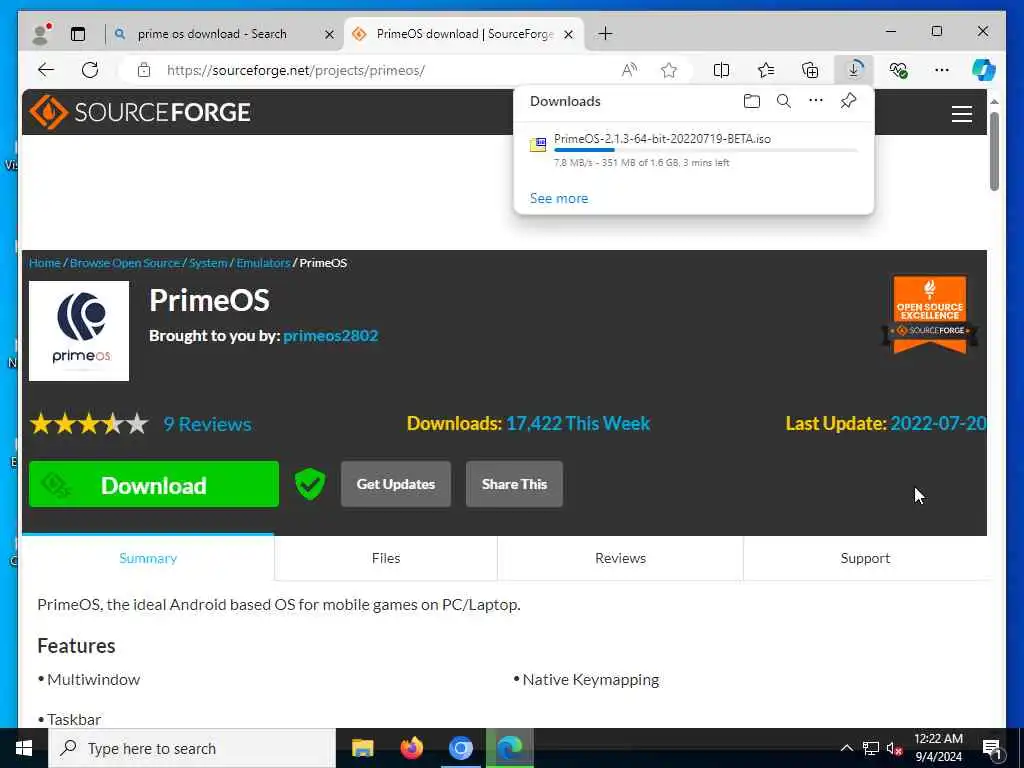Open the Edge profile icon
The image size is (1024, 768).
point(41,34)
